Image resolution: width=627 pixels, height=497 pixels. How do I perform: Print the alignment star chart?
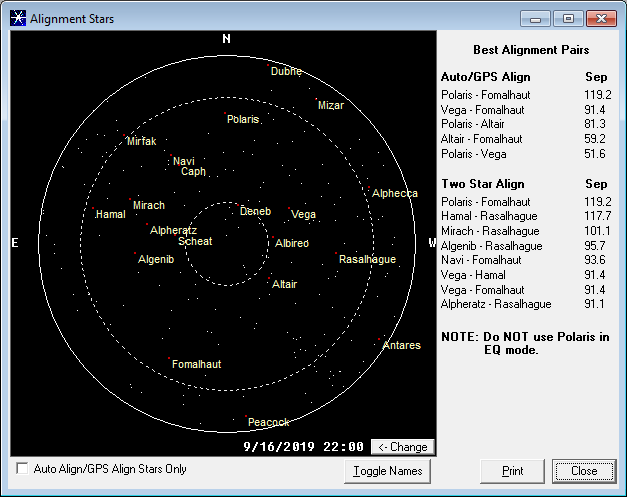pyautogui.click(x=512, y=471)
